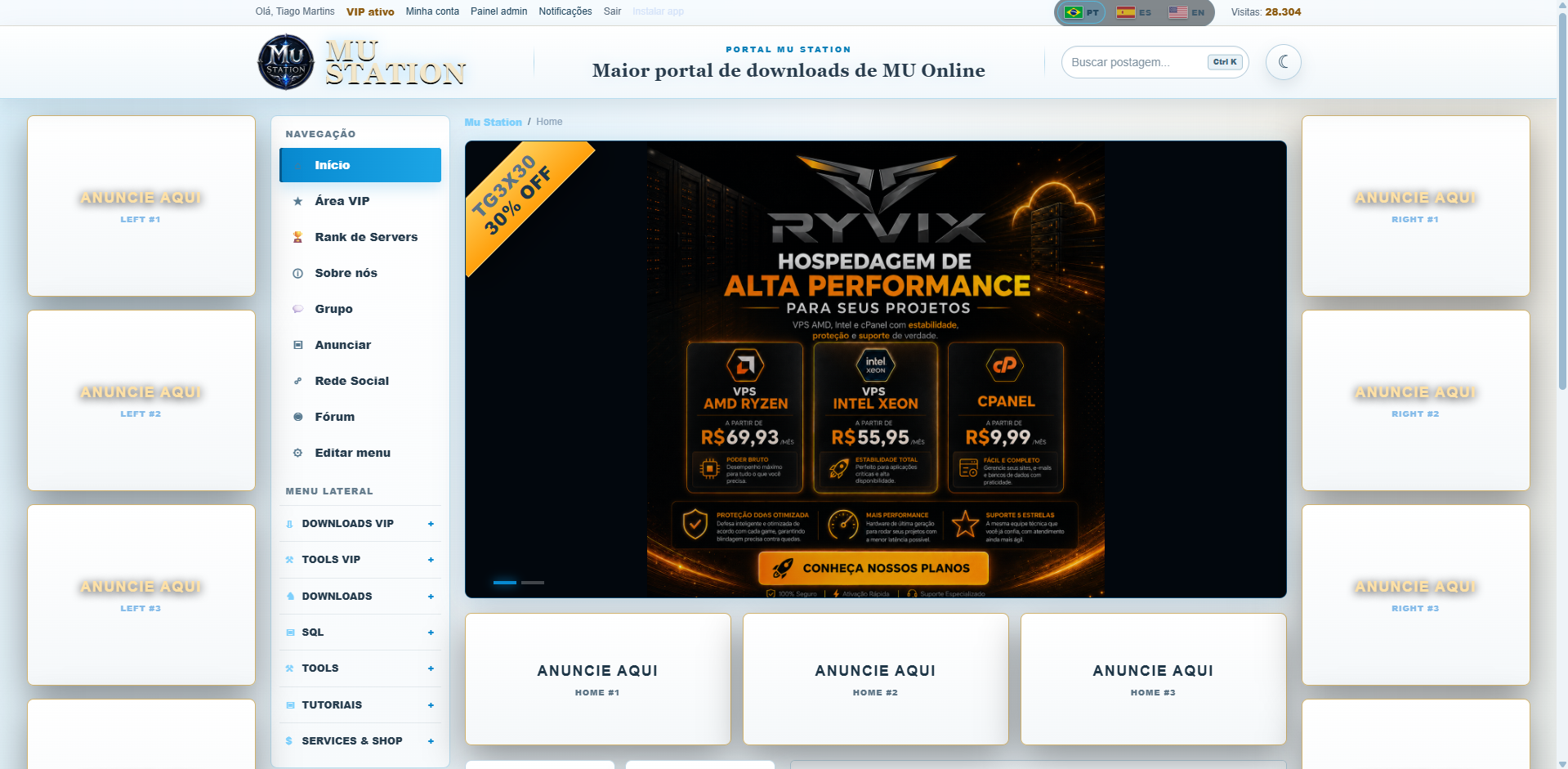Expand the DOWNLOADS VIP section with plus
This screenshot has height=769, width=1568.
click(x=431, y=524)
